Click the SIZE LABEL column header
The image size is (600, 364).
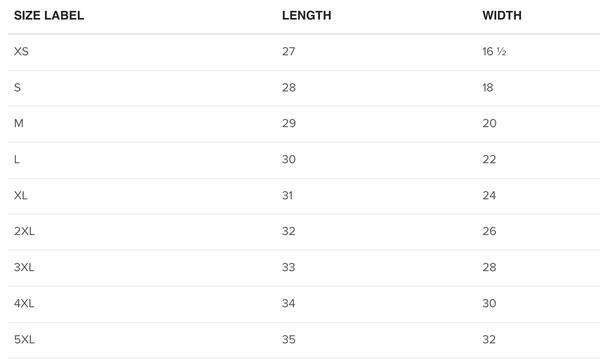(49, 15)
